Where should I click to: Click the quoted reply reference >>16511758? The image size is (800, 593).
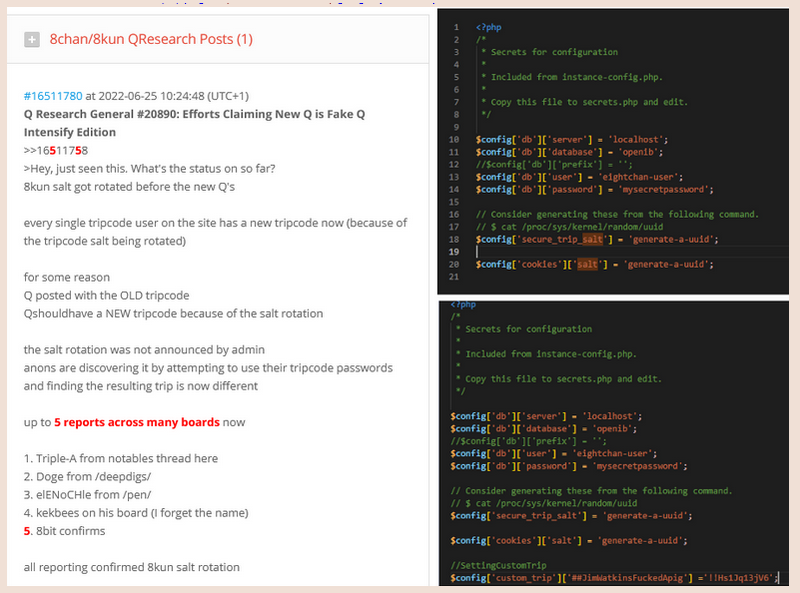tap(56, 151)
